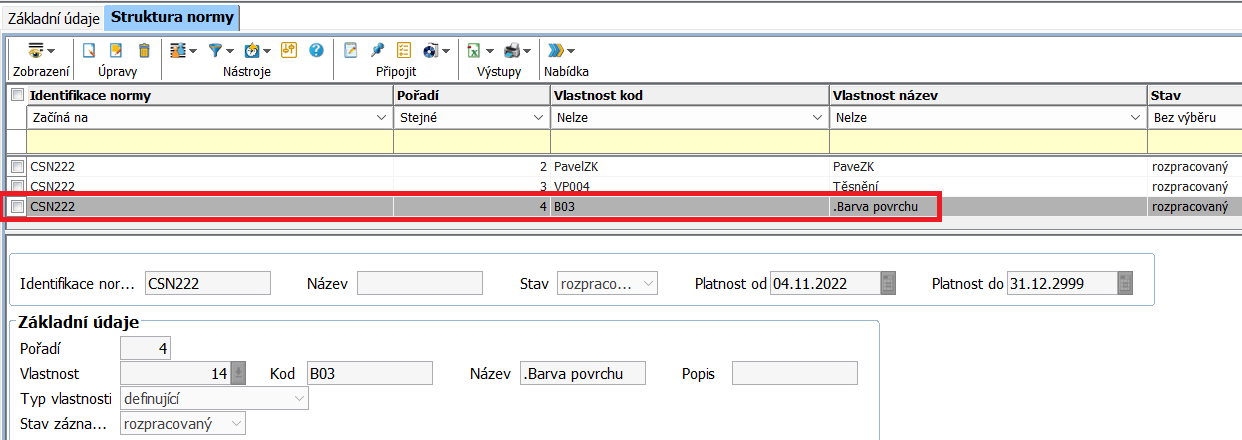Click the trash delete icon
This screenshot has width=1242, height=440.
pyautogui.click(x=144, y=50)
